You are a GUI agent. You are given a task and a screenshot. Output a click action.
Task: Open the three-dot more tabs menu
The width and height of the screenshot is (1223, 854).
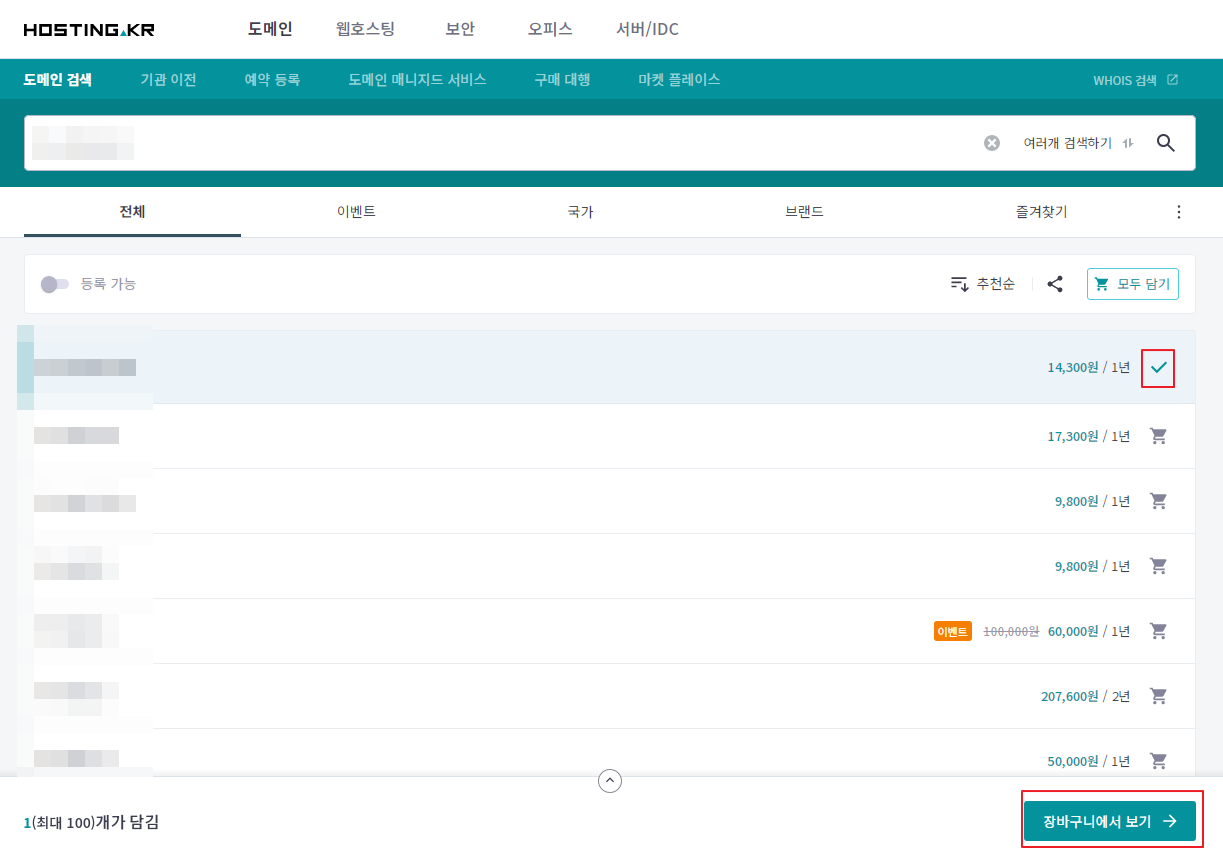coord(1178,212)
